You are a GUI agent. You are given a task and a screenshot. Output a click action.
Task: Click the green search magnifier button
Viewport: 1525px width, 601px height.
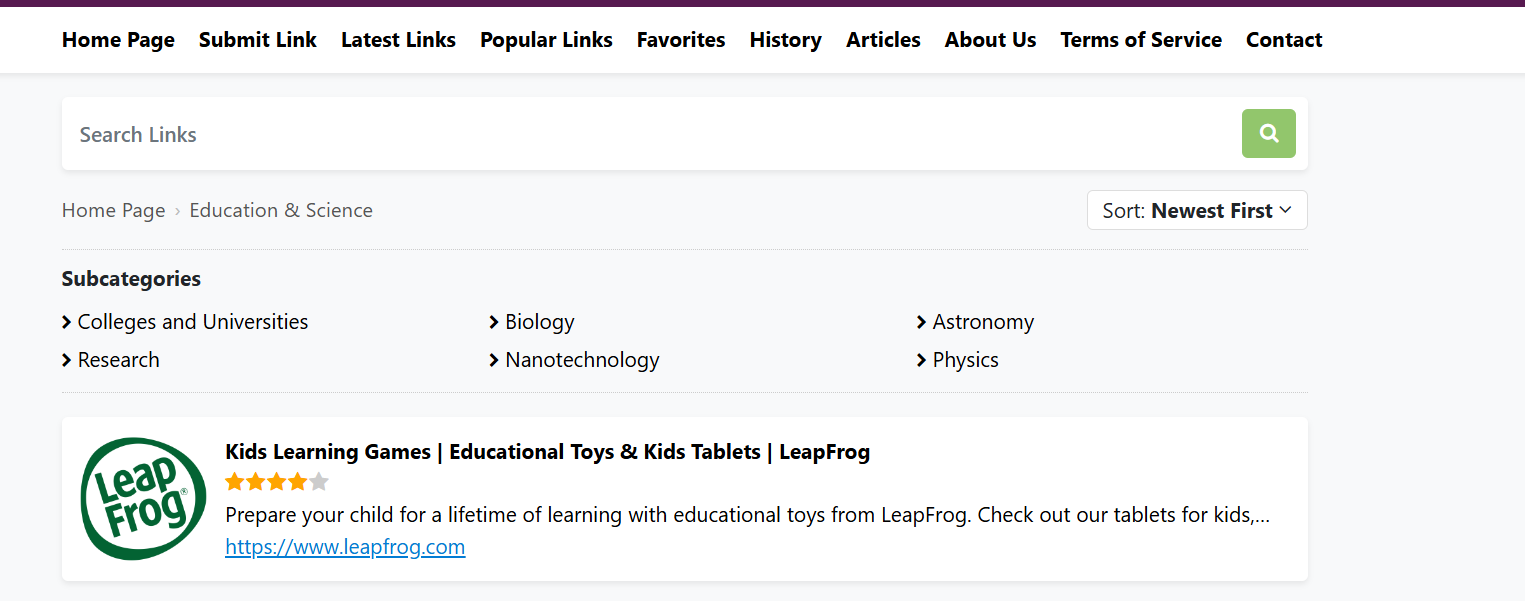(x=1268, y=133)
